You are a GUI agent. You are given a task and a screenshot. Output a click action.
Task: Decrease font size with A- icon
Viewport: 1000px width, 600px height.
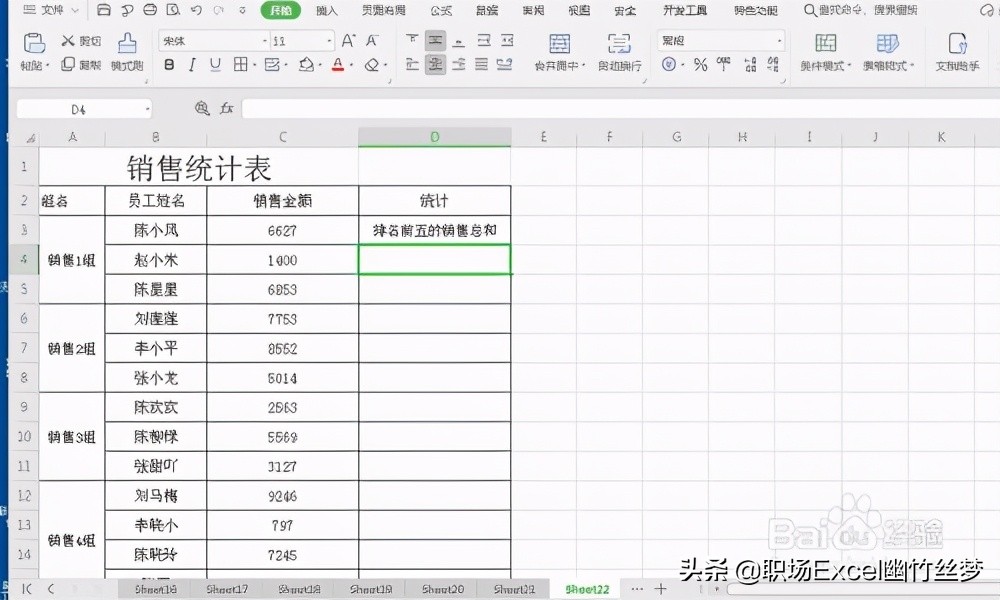(x=372, y=41)
